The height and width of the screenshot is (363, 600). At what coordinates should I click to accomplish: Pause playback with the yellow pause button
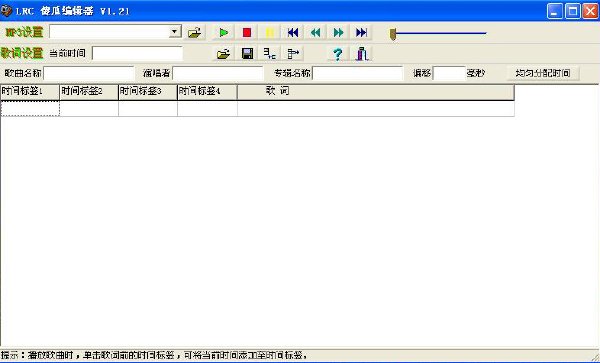pos(270,33)
